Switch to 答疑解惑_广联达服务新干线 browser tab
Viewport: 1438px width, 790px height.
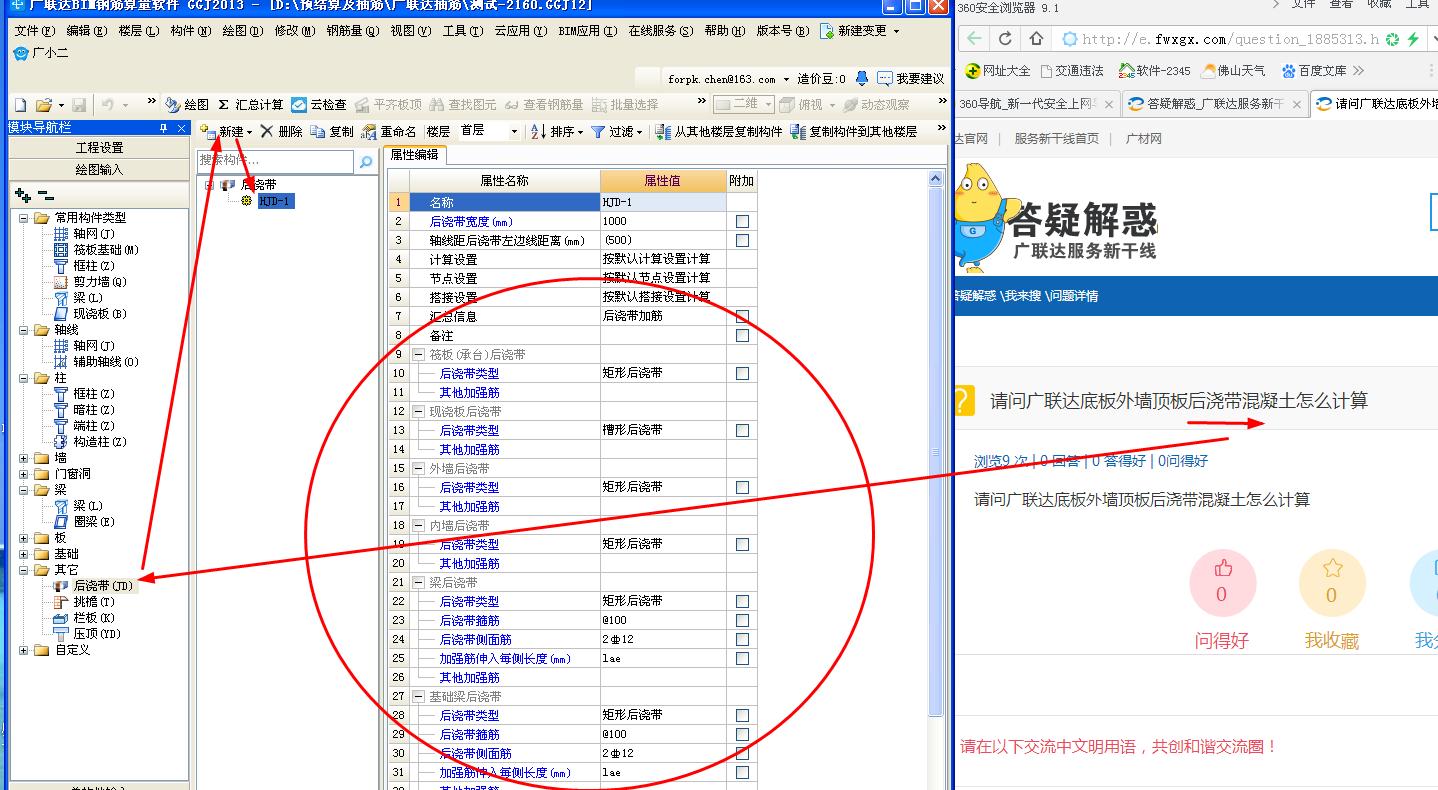click(1213, 103)
